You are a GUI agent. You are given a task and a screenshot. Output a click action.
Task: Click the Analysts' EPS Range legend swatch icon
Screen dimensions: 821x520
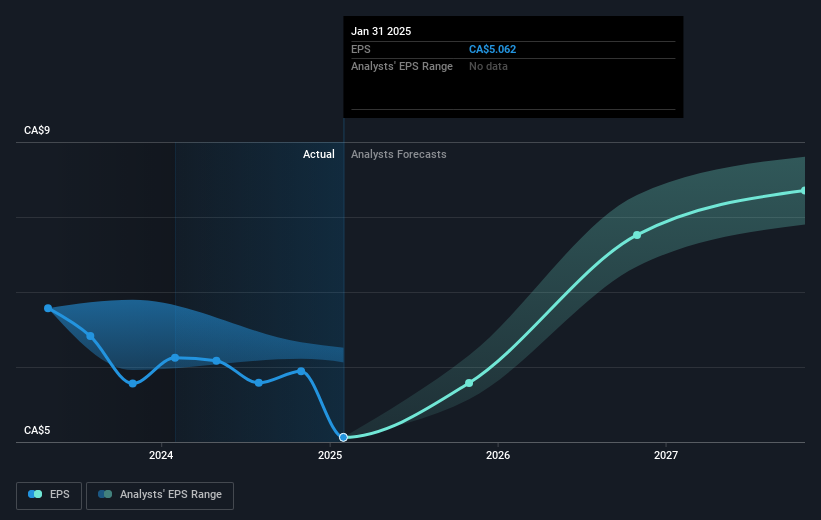pos(105,495)
